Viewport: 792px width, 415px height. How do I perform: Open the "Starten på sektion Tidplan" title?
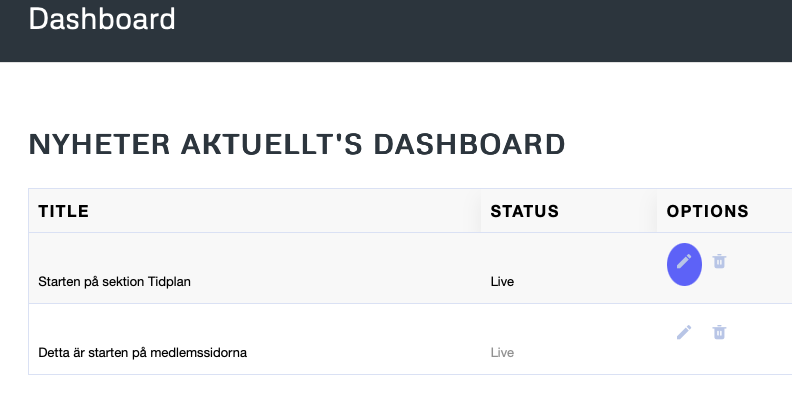coord(114,282)
